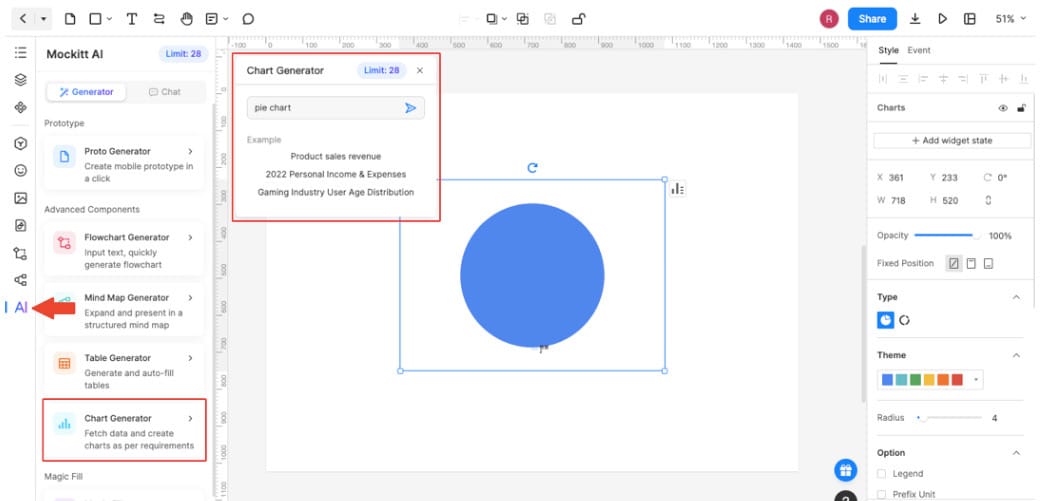Open the layer order dropdown arrow
Viewport: 1040px width, 501px height.
click(505, 19)
